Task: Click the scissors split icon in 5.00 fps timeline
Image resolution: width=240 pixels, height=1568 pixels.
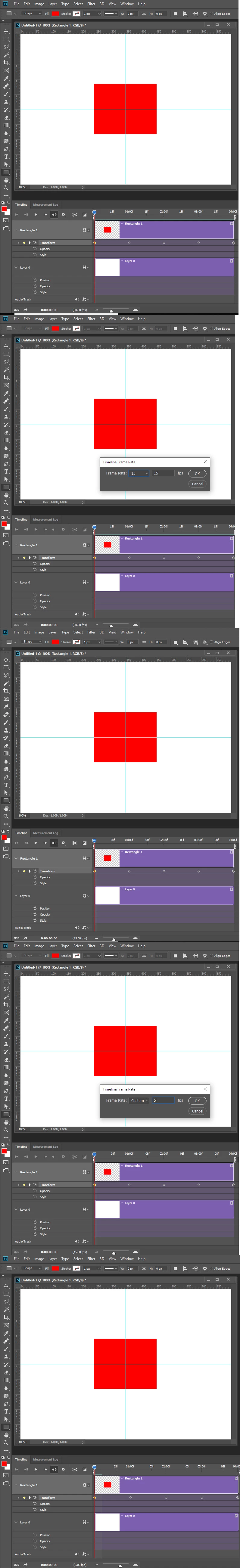Action: (x=74, y=1469)
